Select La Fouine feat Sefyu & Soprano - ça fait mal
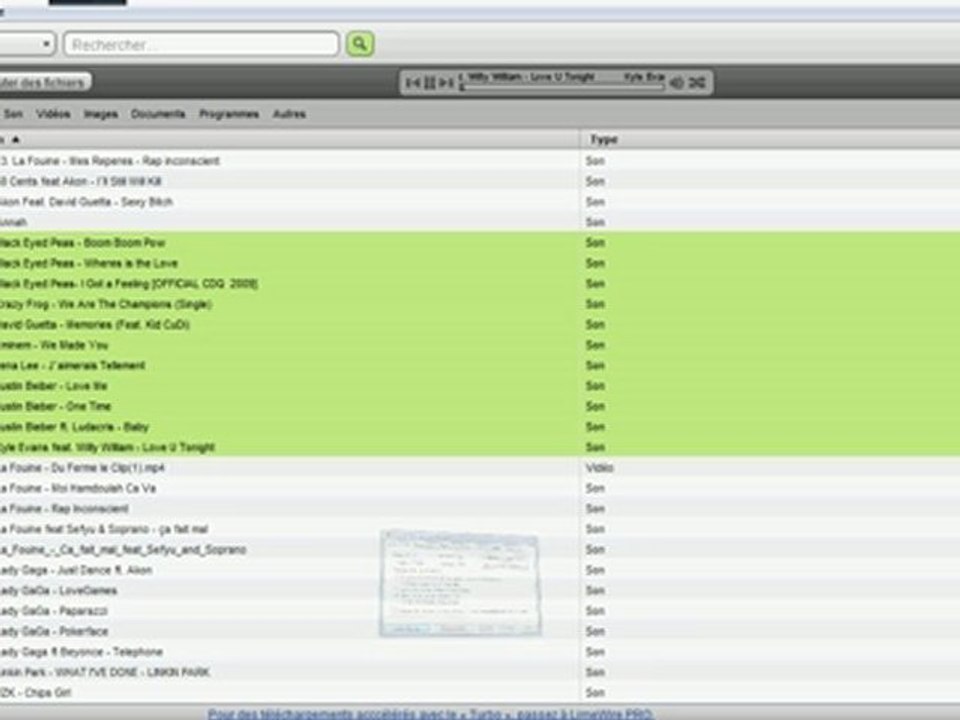 [480, 529]
